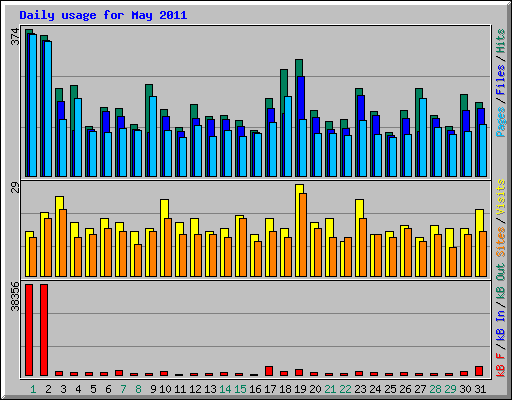Click the light blue pages bar for day 27

pyautogui.click(x=423, y=137)
